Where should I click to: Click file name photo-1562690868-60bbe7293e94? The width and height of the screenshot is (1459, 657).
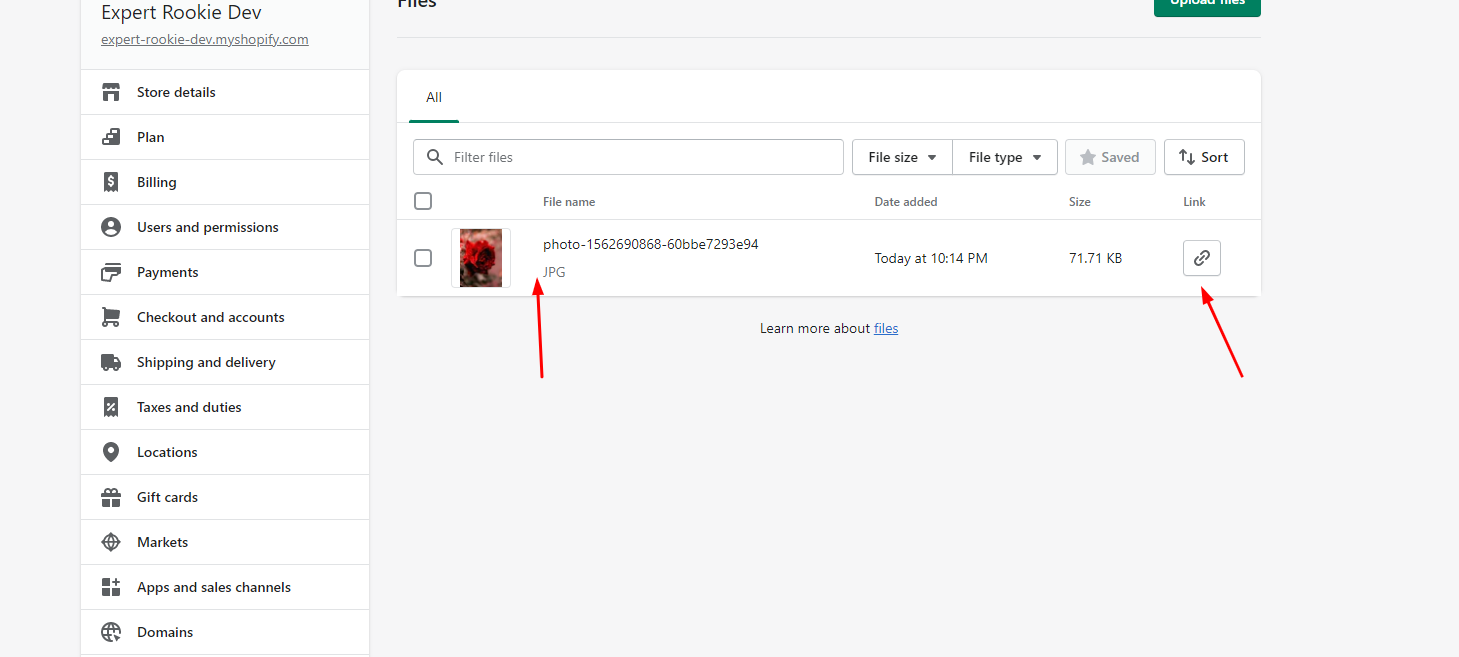(x=651, y=244)
